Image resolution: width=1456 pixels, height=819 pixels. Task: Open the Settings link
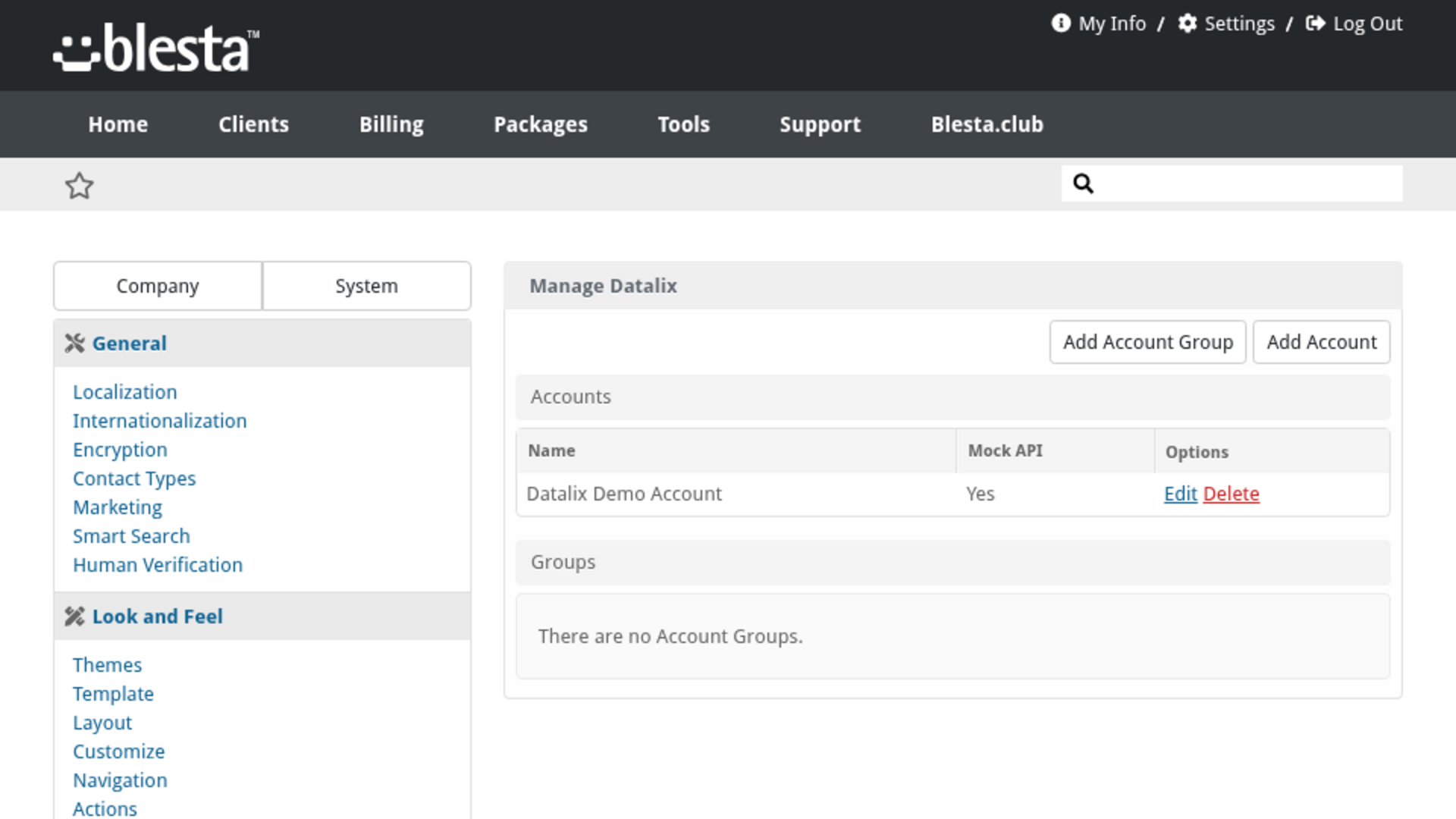click(x=1239, y=24)
